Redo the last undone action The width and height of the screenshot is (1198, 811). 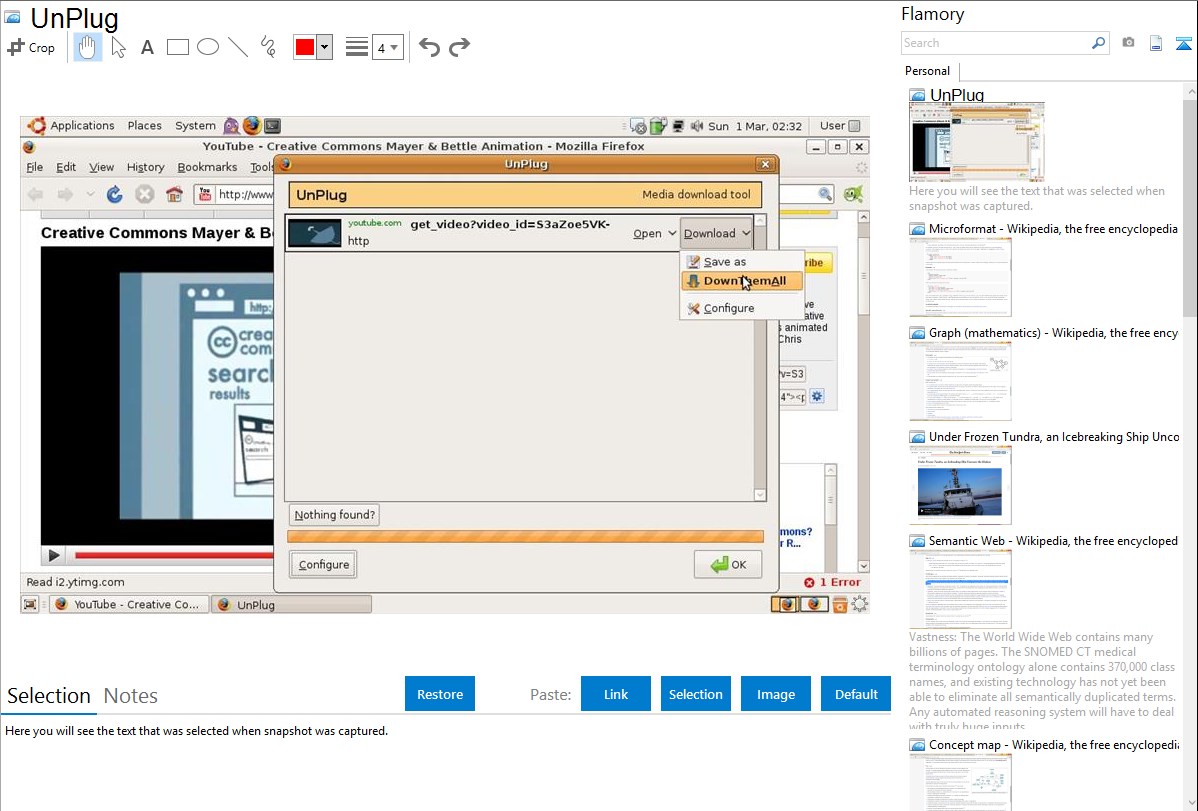click(459, 47)
